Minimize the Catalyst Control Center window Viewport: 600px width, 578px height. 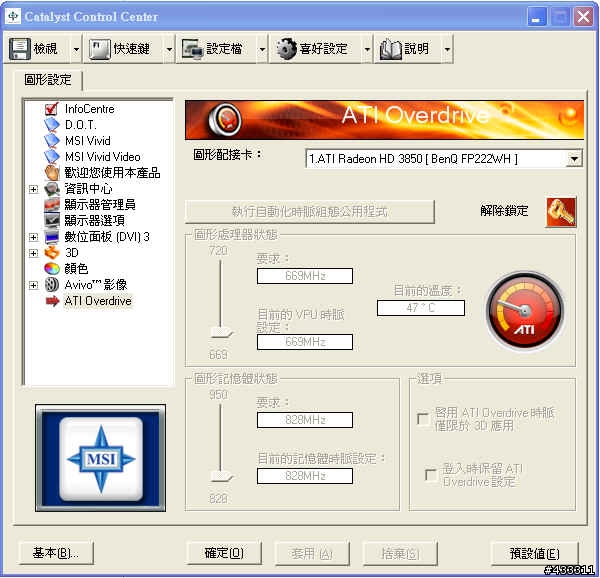pyautogui.click(x=536, y=17)
